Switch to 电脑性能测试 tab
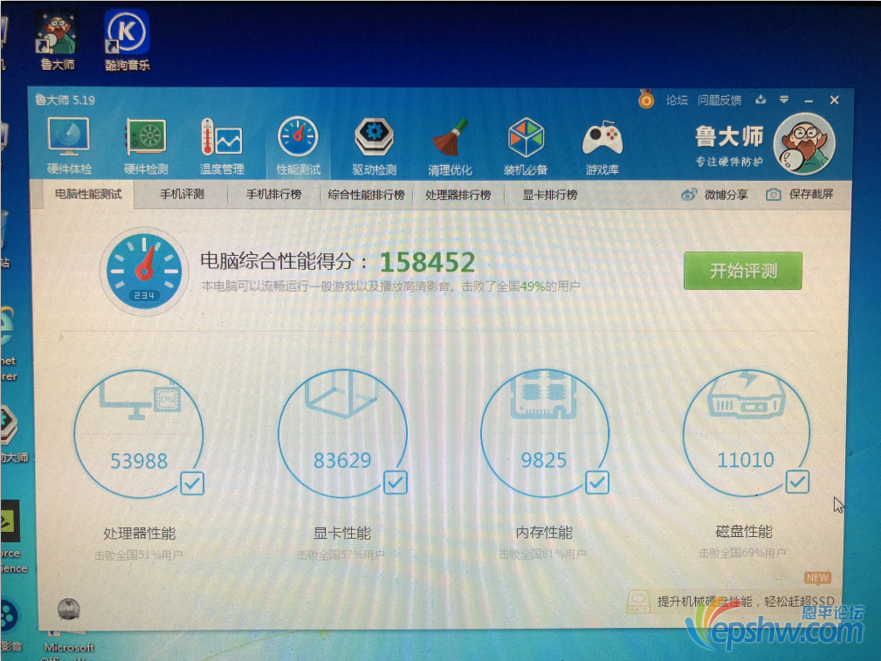Screen dimensions: 881x661 click(x=88, y=194)
